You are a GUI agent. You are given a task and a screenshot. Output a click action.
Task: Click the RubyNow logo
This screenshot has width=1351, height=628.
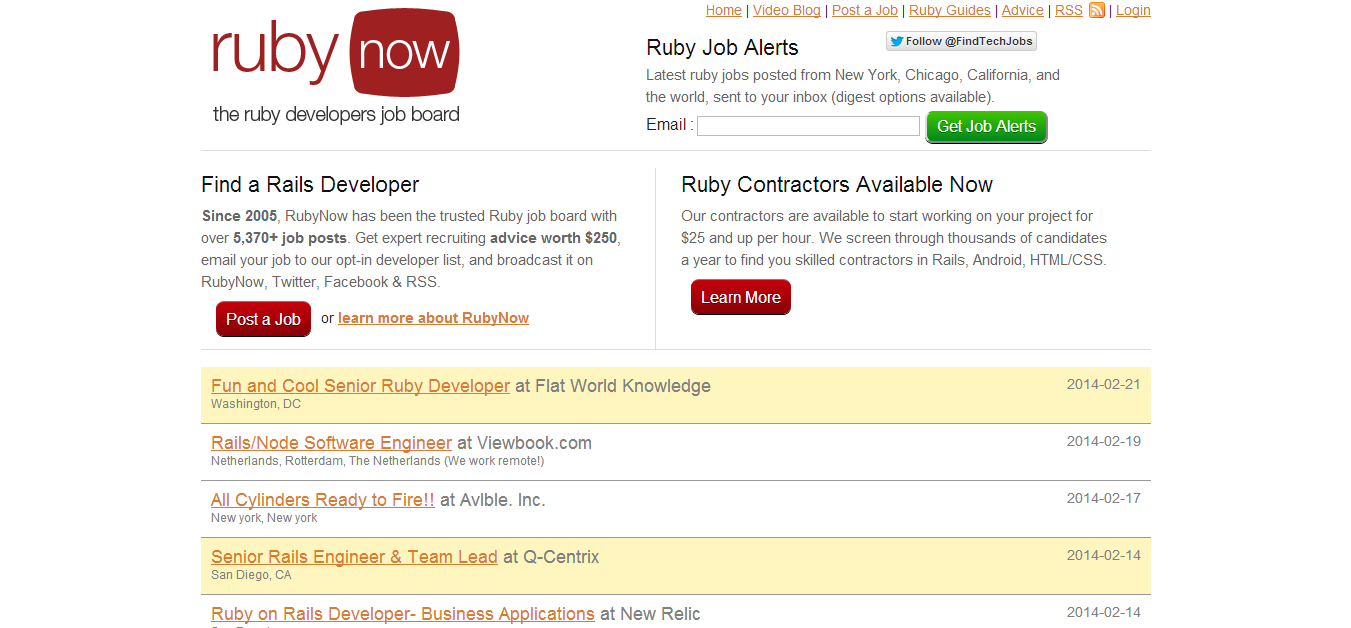pos(336,54)
